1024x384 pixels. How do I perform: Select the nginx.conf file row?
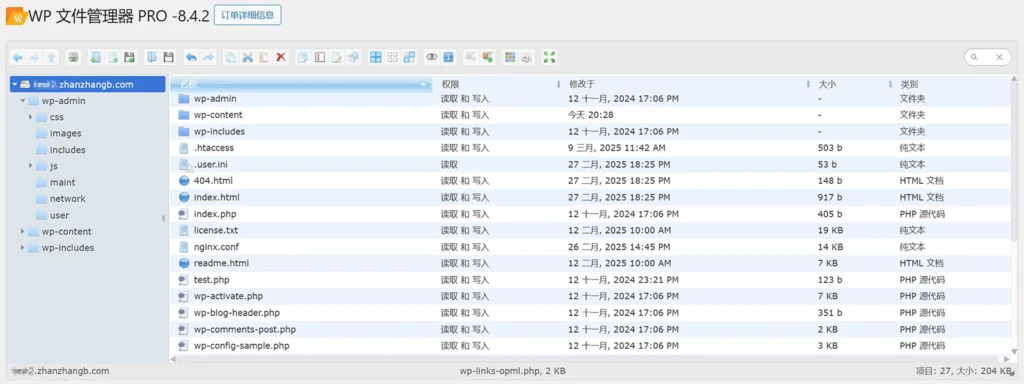(591, 247)
